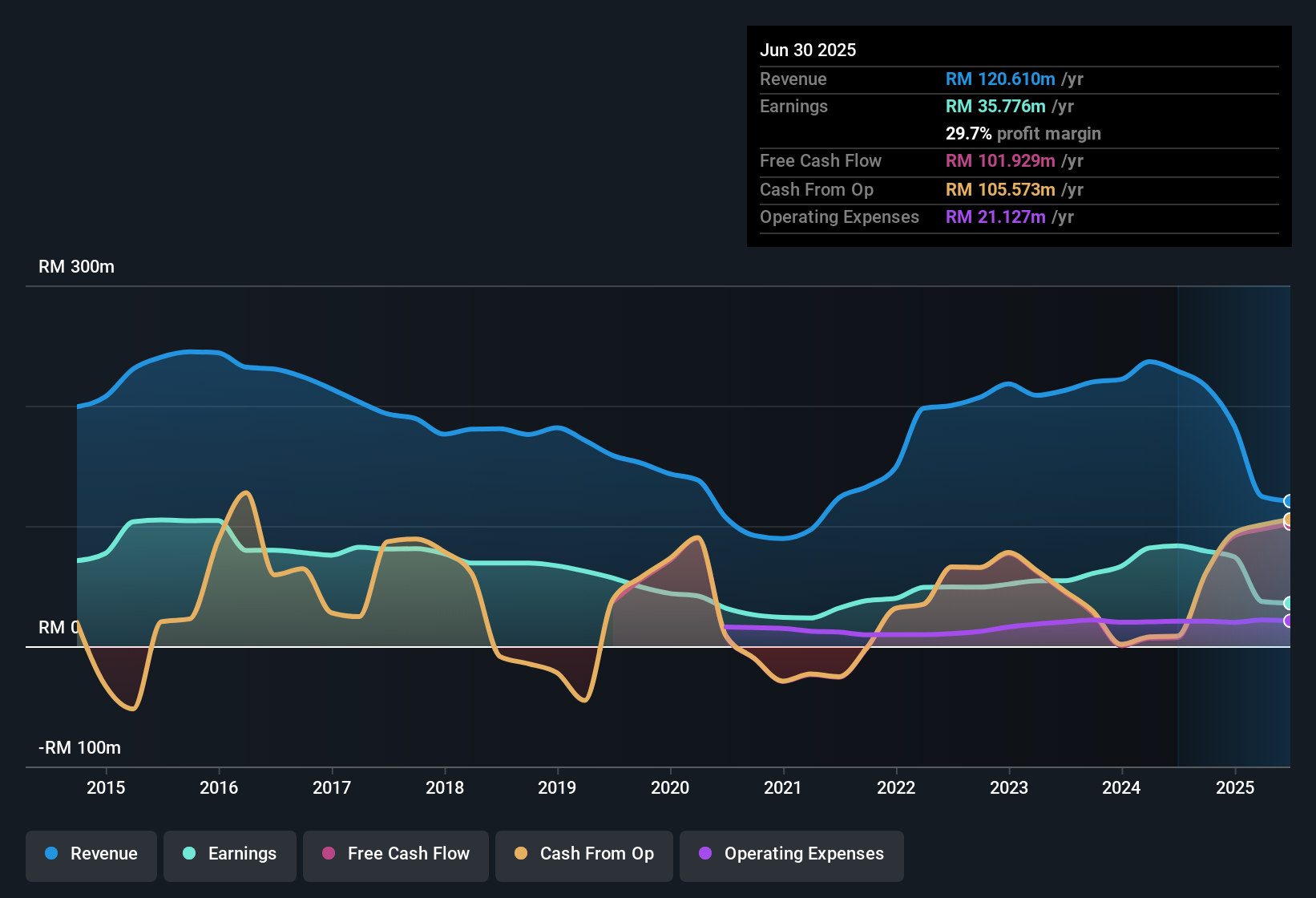Viewport: 1316px width, 898px height.
Task: Toggle the Revenue series visibility
Action: (x=91, y=856)
